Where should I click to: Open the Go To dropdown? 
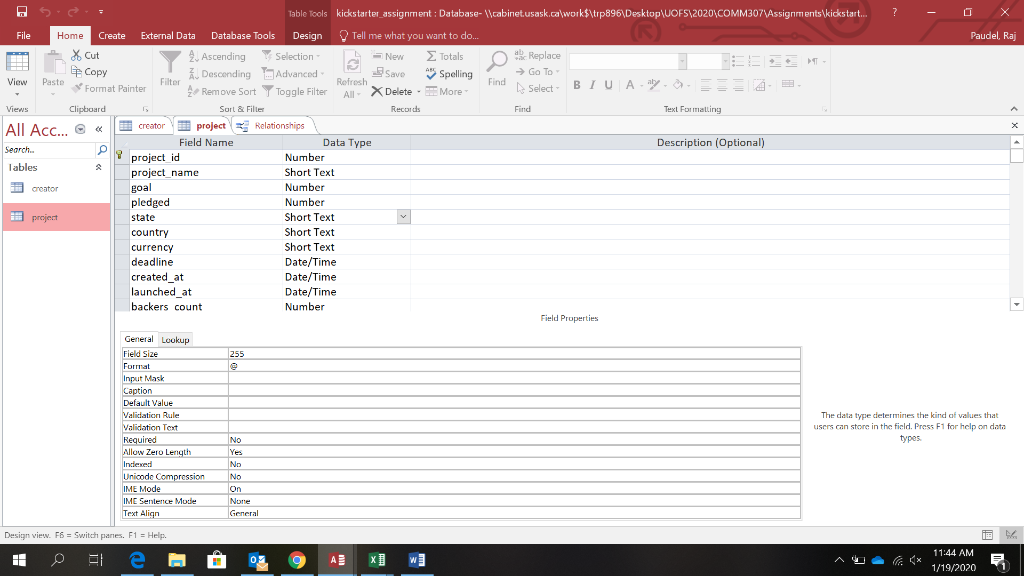tap(537, 72)
